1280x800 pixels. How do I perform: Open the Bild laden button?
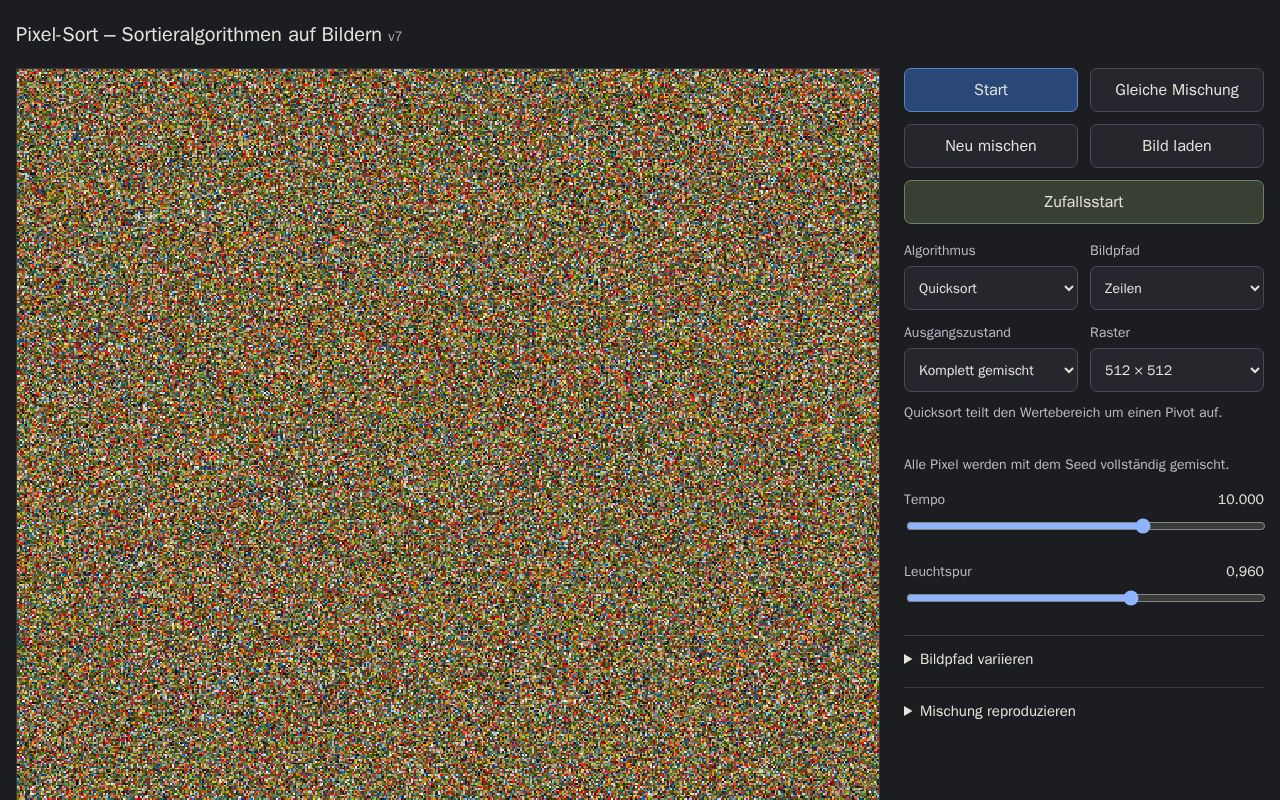[x=1177, y=146]
